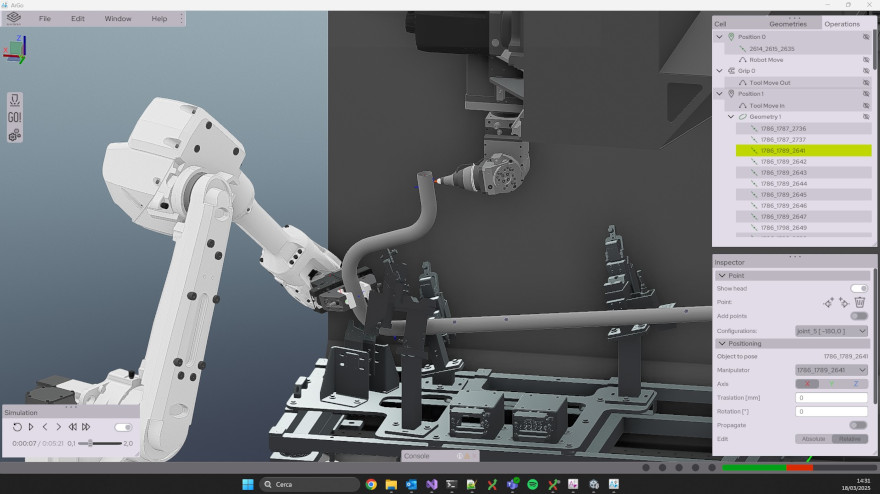Image resolution: width=880 pixels, height=494 pixels.
Task: Enable the Add points switch
Action: tap(859, 316)
